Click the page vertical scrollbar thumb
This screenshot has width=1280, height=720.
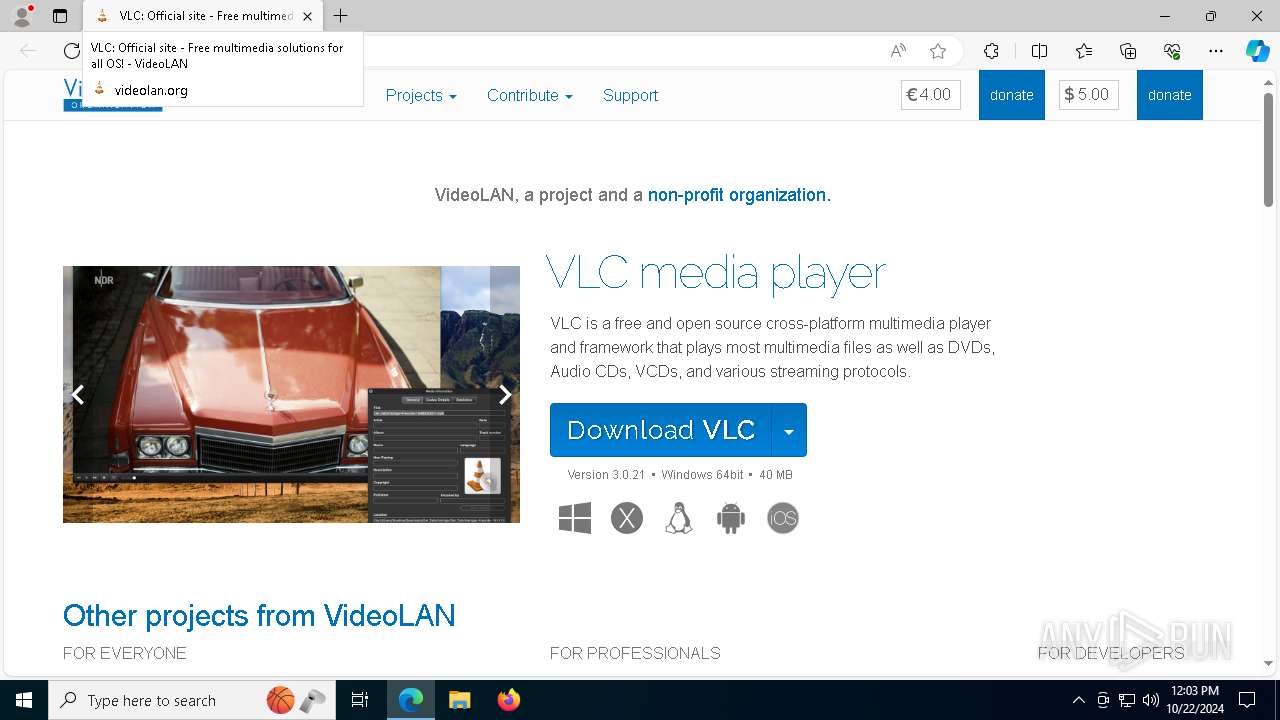coord(1268,150)
